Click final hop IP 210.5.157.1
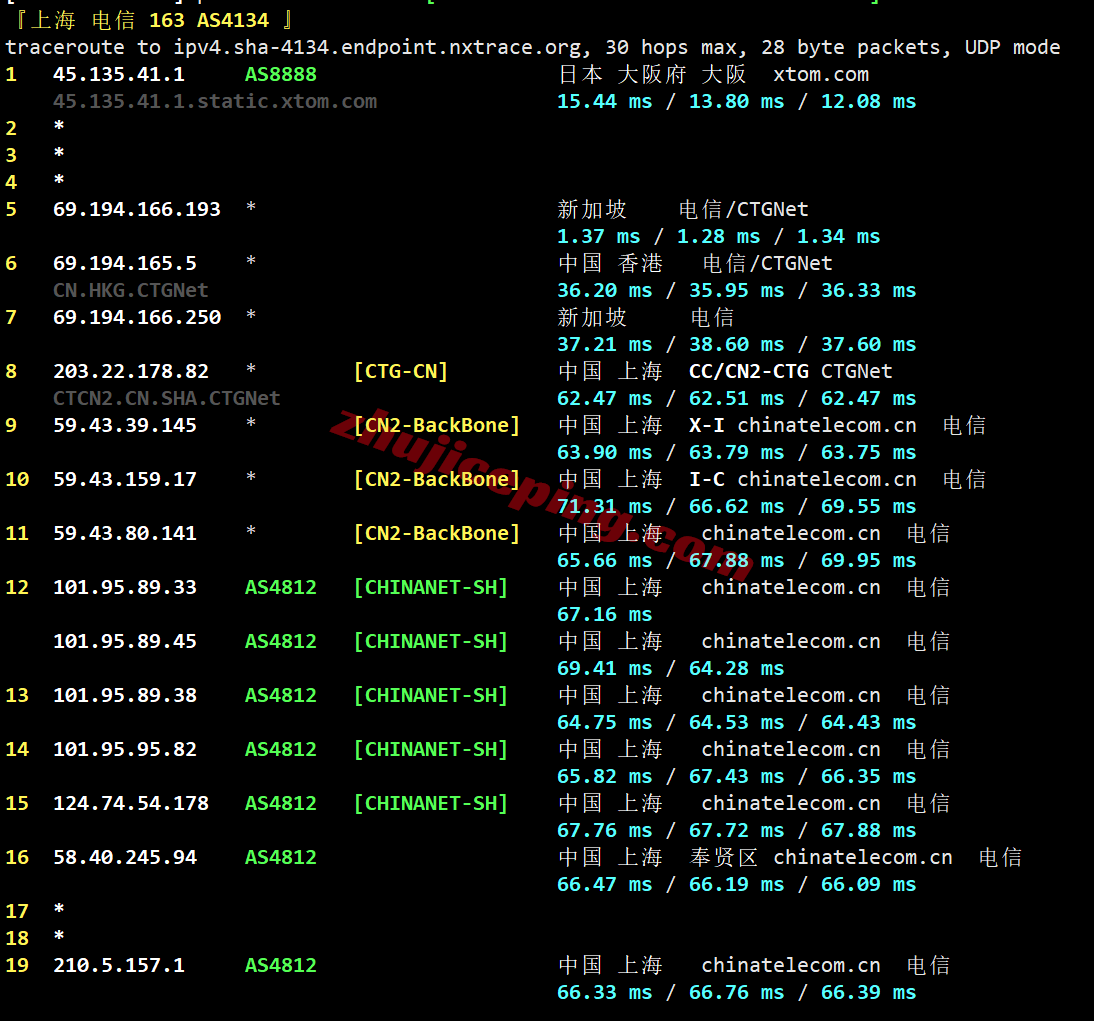This screenshot has width=1094, height=1021. (119, 965)
